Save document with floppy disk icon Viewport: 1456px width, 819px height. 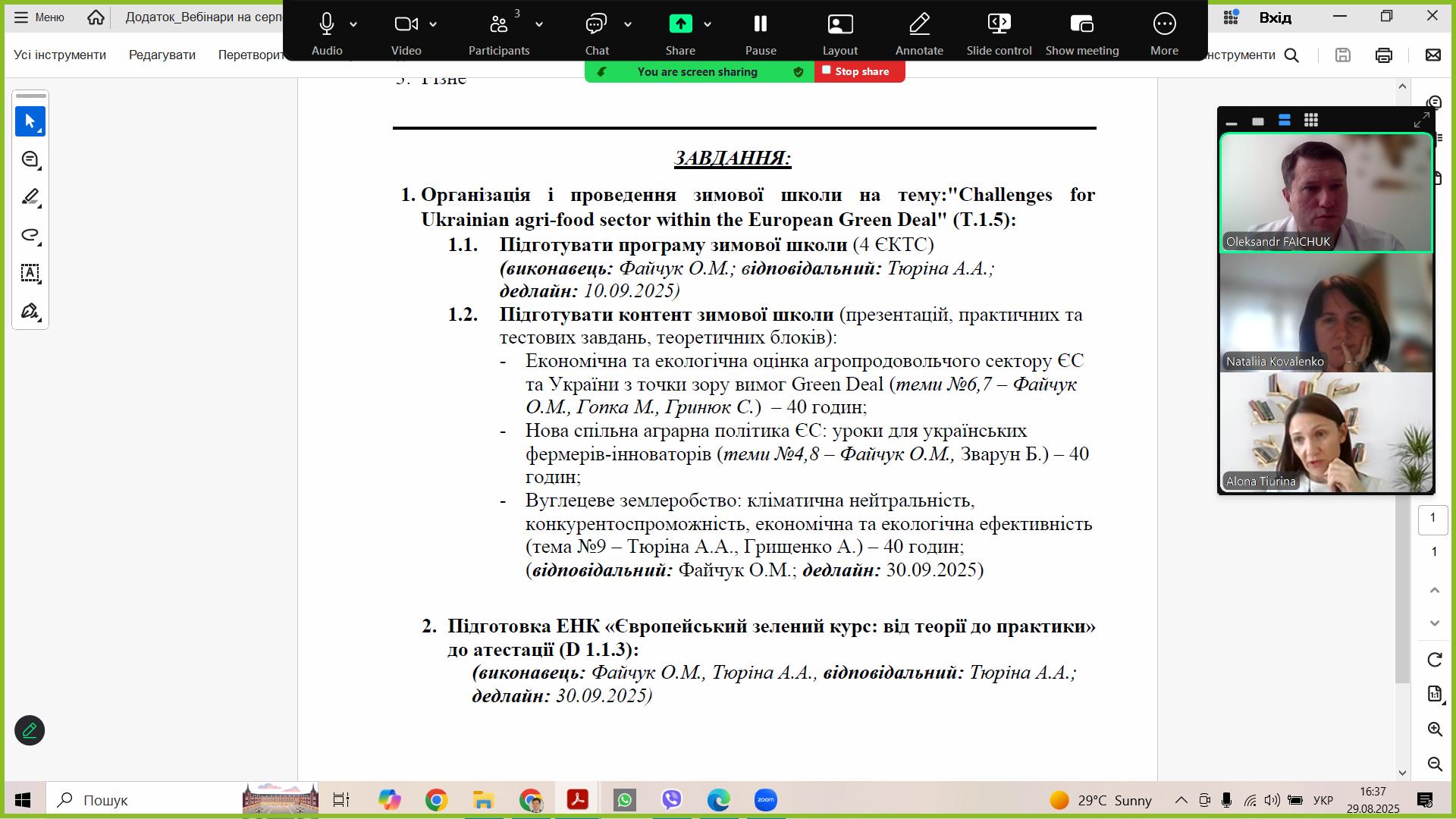point(1343,55)
